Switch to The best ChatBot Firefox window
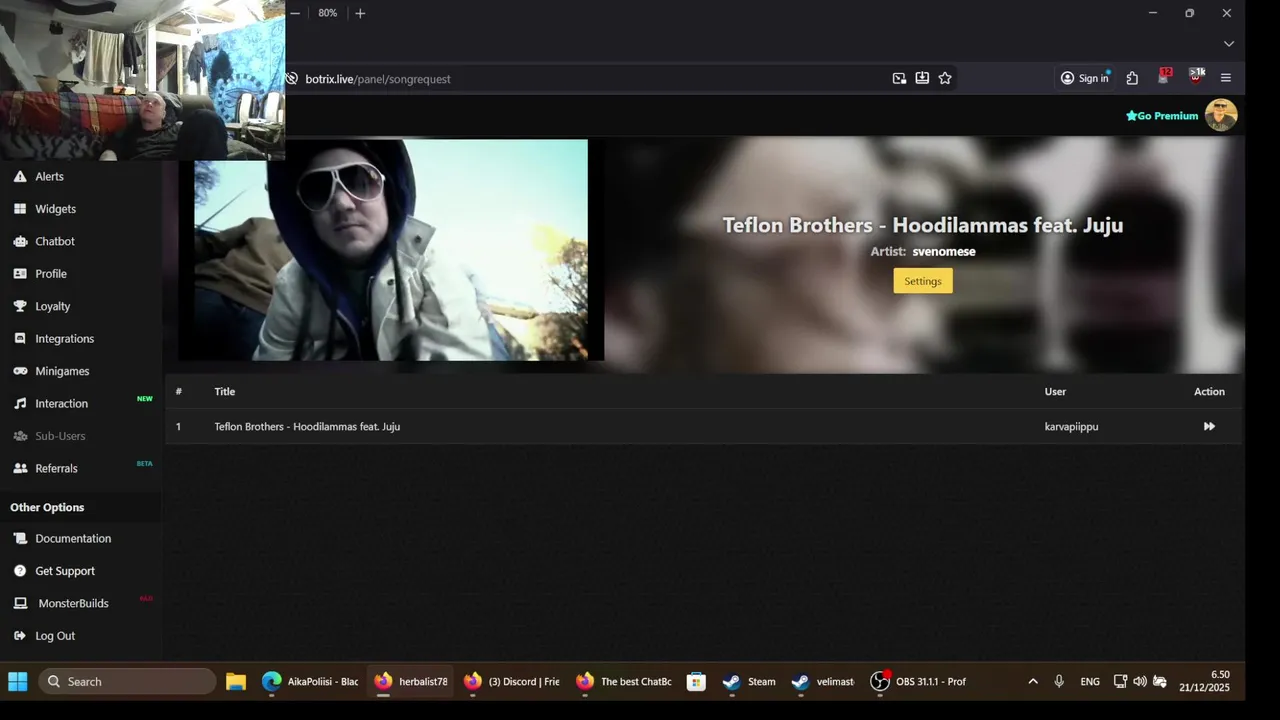Image resolution: width=1280 pixels, height=720 pixels. tap(624, 682)
